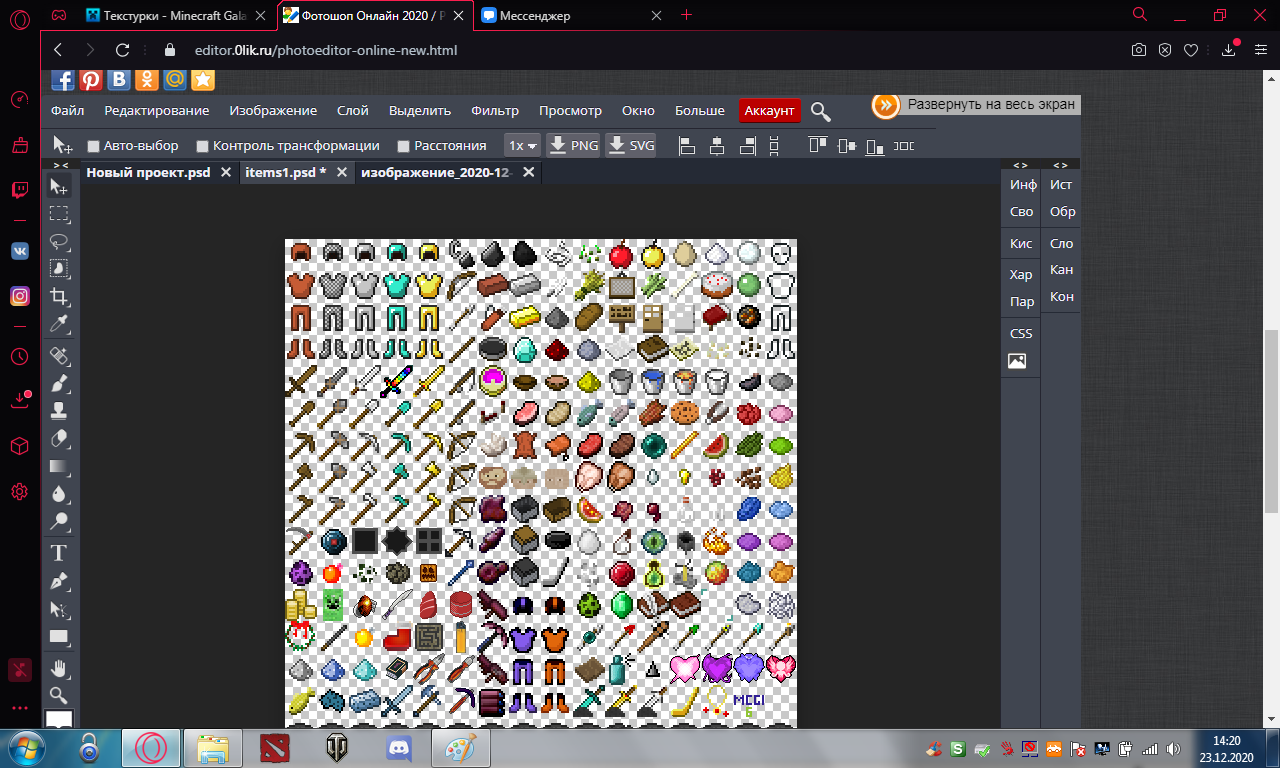This screenshot has width=1280, height=768.
Task: Click the align horizontal centers icon
Action: pos(717,146)
